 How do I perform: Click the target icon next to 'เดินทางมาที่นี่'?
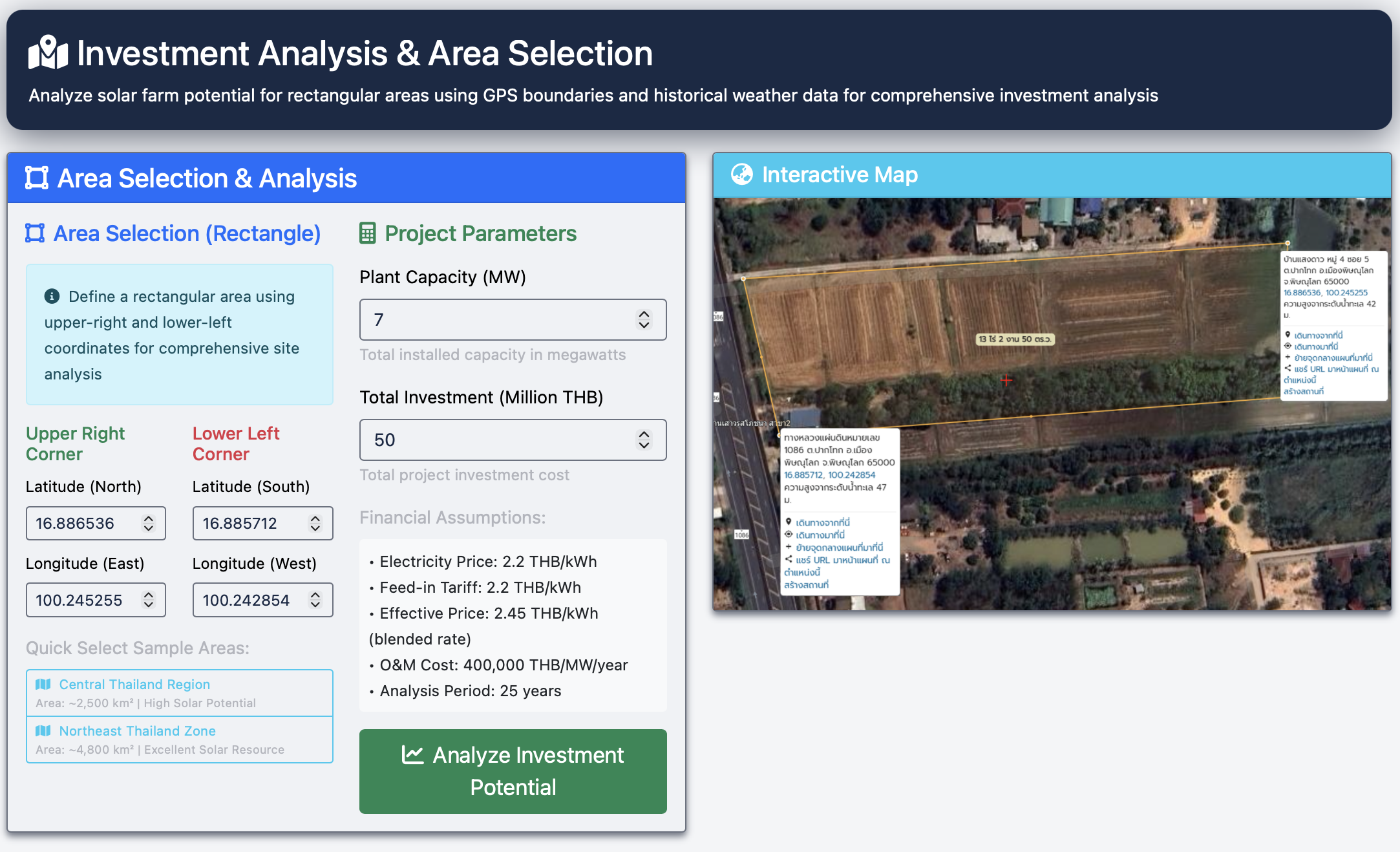tap(788, 535)
